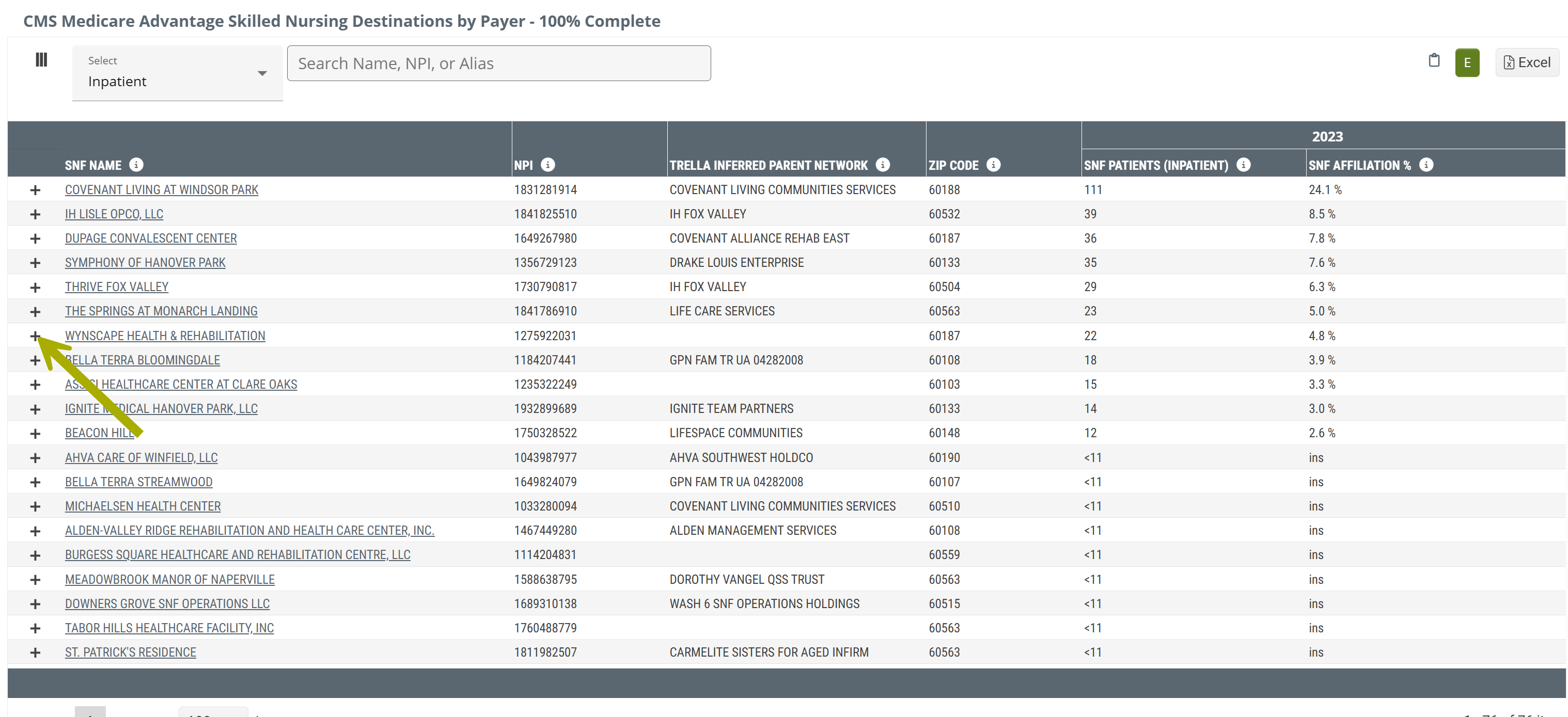1568x717 pixels.
Task: Open Meadowbrook Manor of Naperville link
Action: [x=170, y=580]
